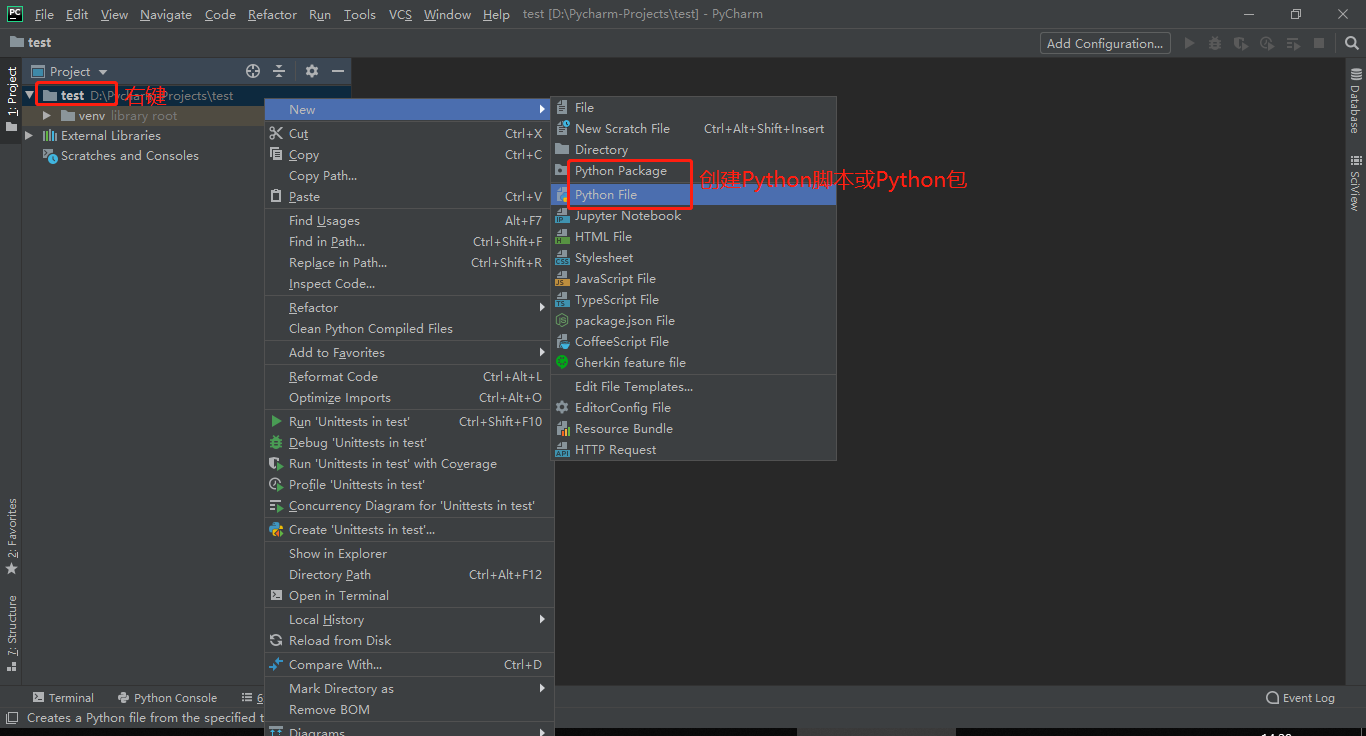Choose Optimize Imports in context menu
The height and width of the screenshot is (736, 1366).
(x=409, y=398)
